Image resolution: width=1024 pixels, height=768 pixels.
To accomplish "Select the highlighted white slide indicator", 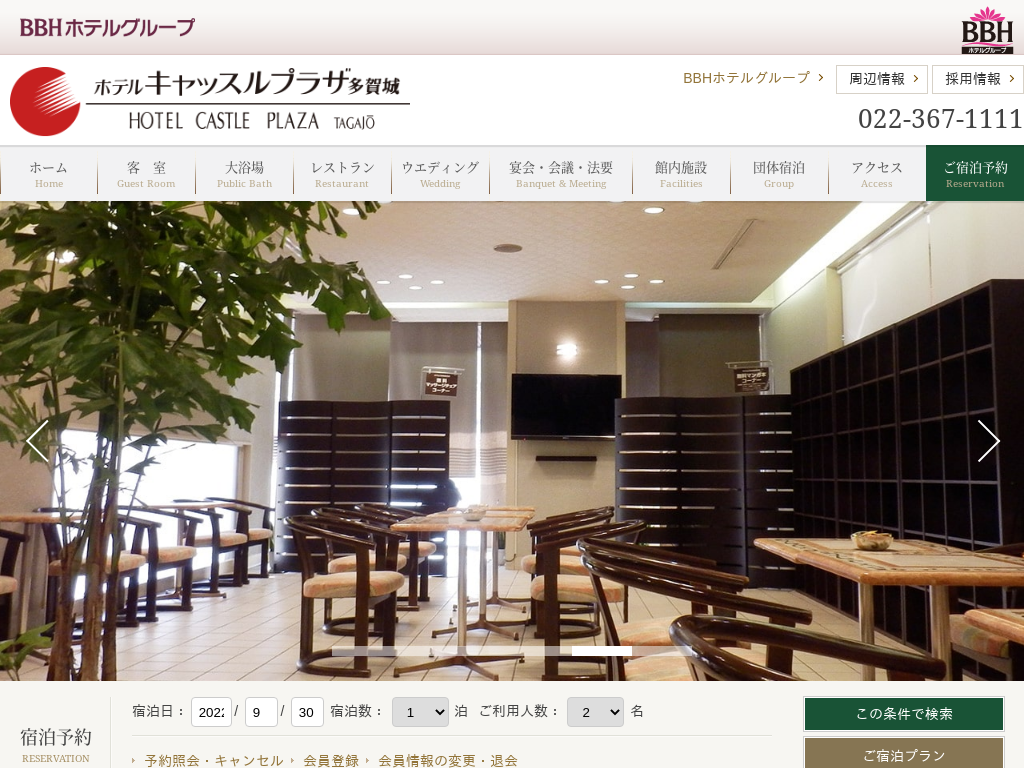I will (x=602, y=651).
